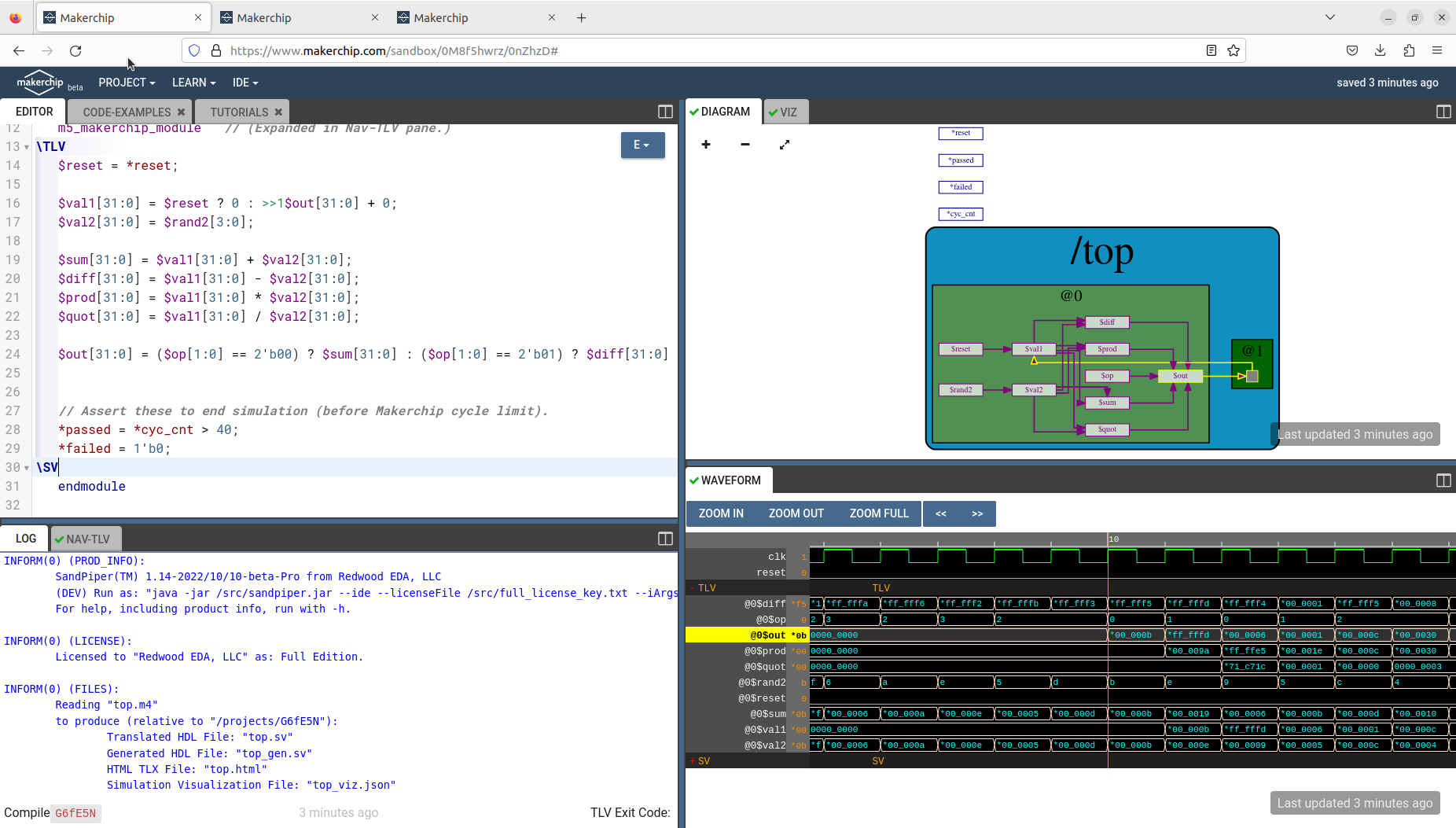
Task: Expand the diagram to fullscreen with the arrows icon
Action: (x=784, y=145)
